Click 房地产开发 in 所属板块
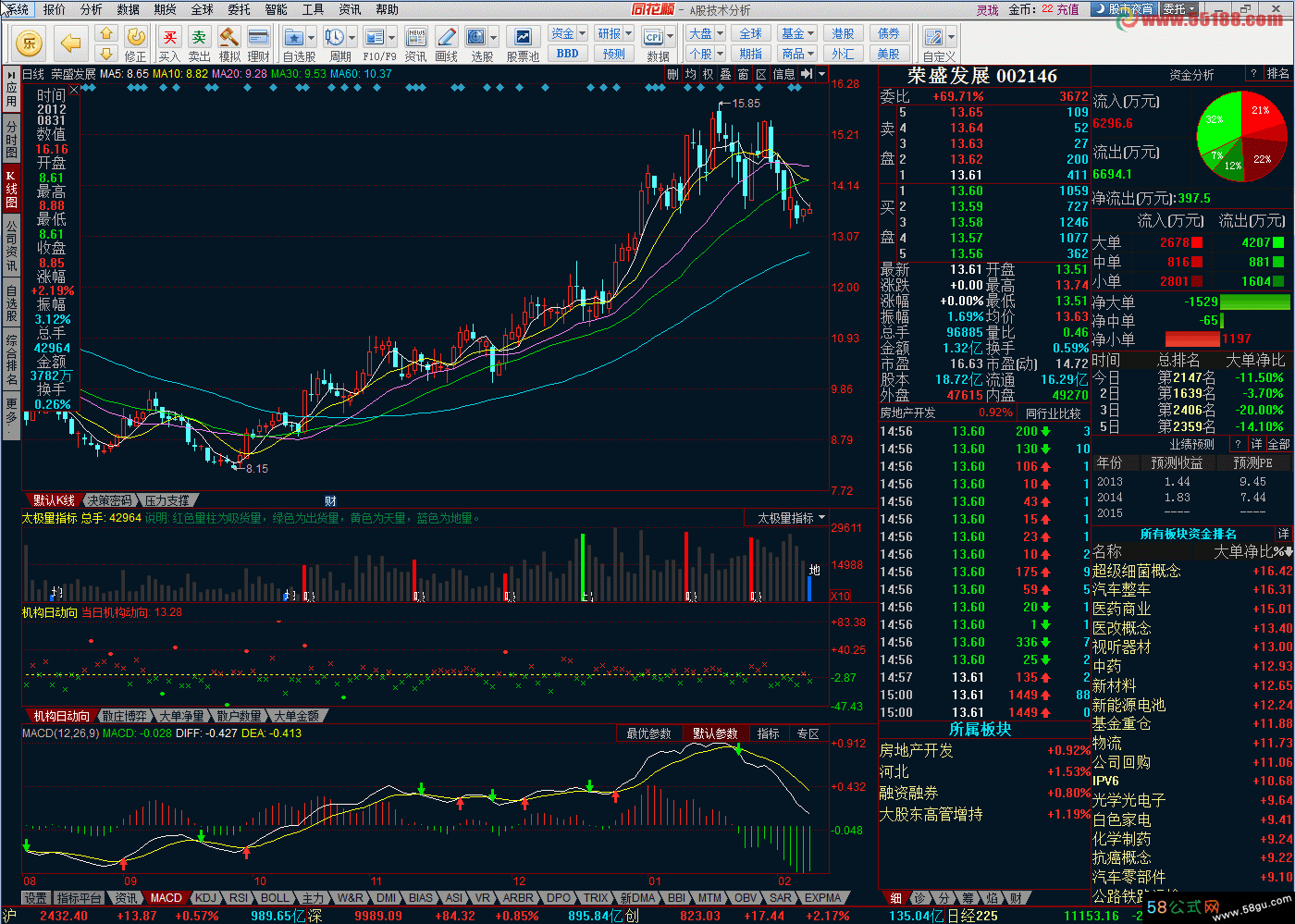 click(x=916, y=751)
